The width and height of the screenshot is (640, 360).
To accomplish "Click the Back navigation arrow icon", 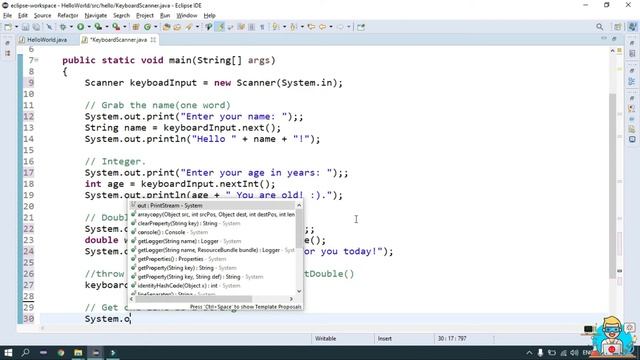I will tap(322, 27).
